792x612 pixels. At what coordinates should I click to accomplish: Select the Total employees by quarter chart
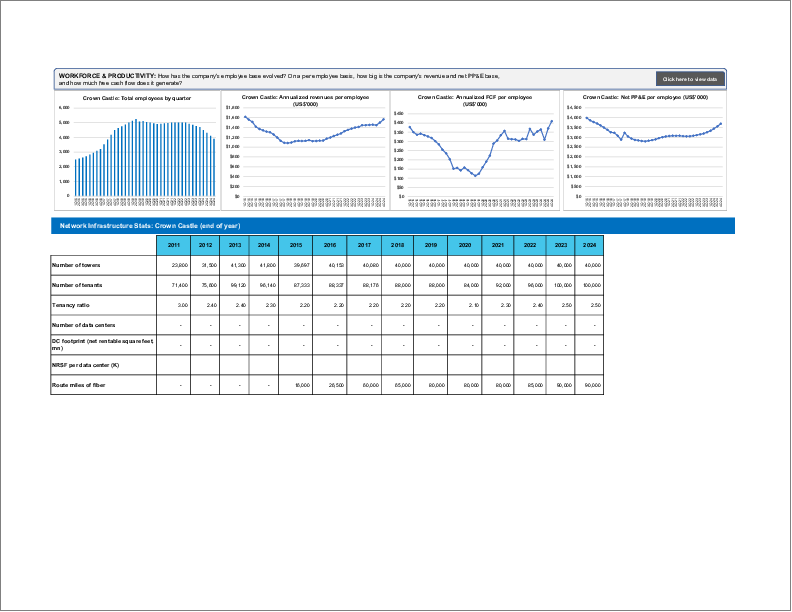tap(136, 150)
